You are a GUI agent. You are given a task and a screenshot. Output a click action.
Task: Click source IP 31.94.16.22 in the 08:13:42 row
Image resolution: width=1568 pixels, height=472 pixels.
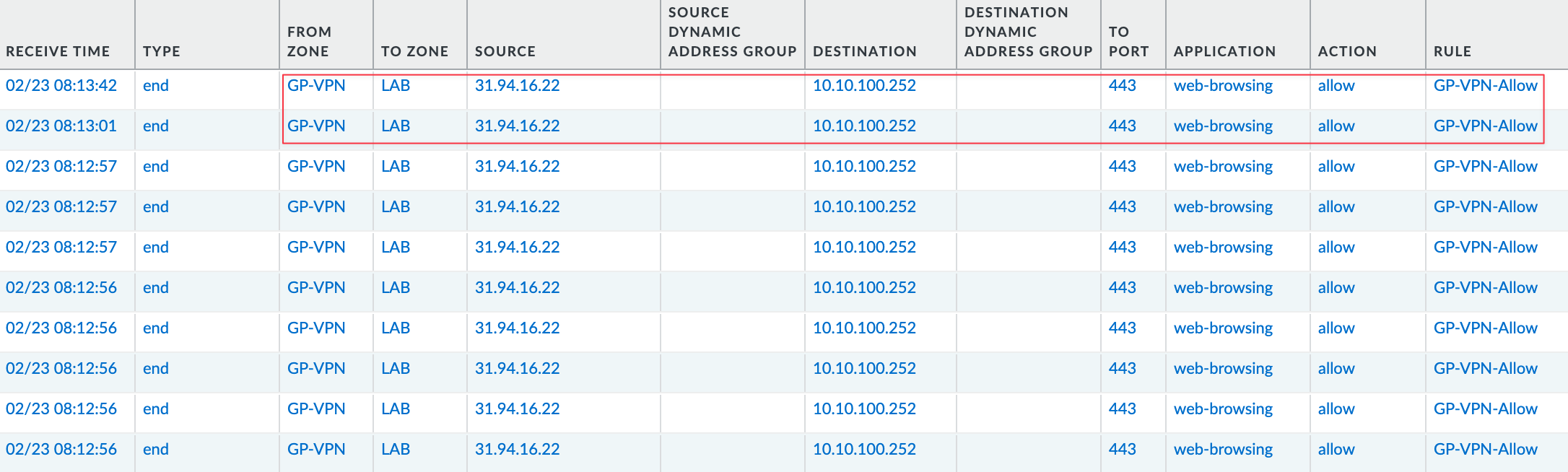point(517,85)
